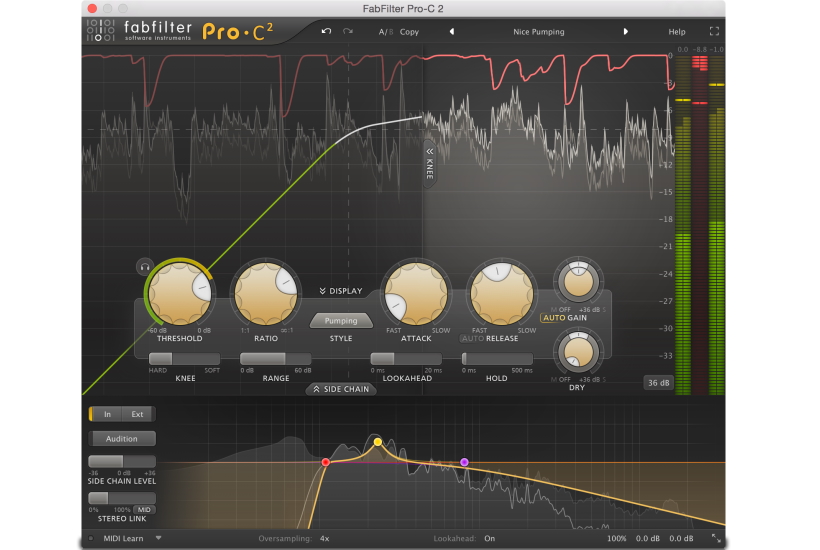Click the undo arrow icon
Screen dimensions: 820x550
click(326, 31)
